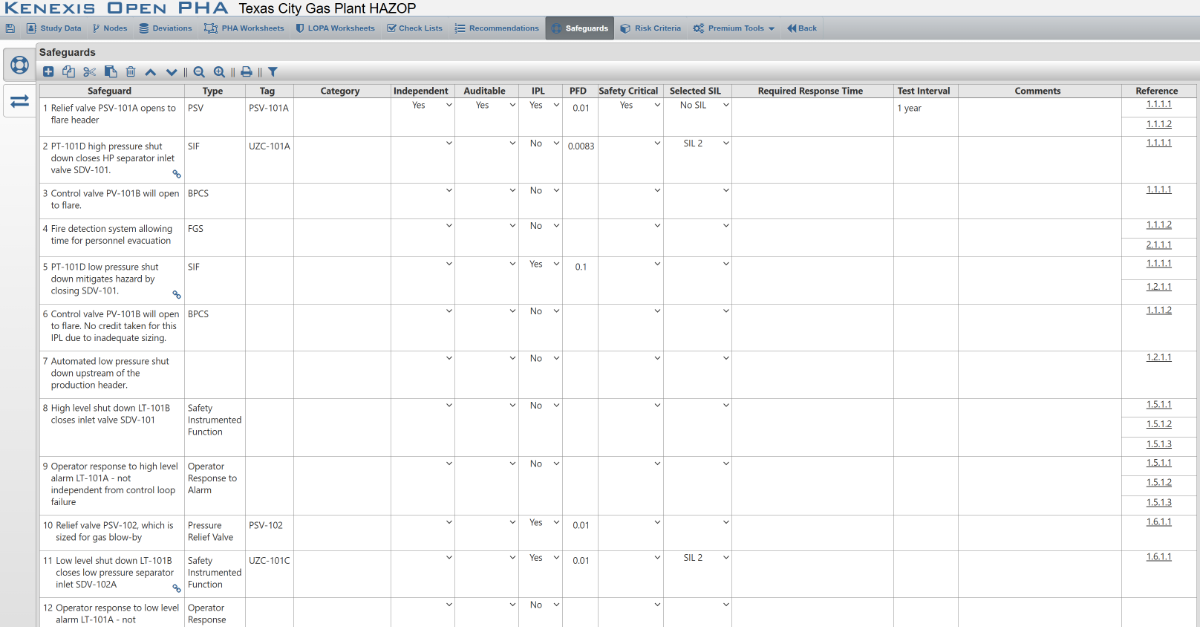This screenshot has height=627, width=1200.
Task: Click the save disk icon
Action: 10,28
